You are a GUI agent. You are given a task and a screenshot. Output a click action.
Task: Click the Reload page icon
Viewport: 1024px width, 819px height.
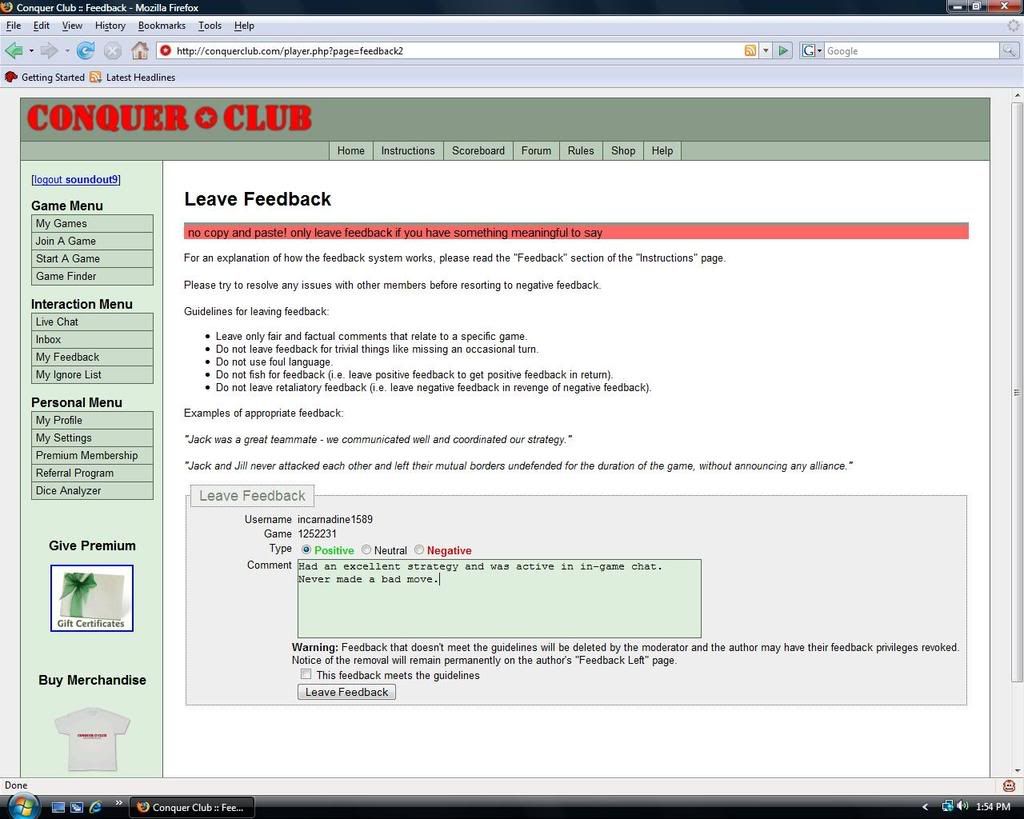[x=86, y=50]
